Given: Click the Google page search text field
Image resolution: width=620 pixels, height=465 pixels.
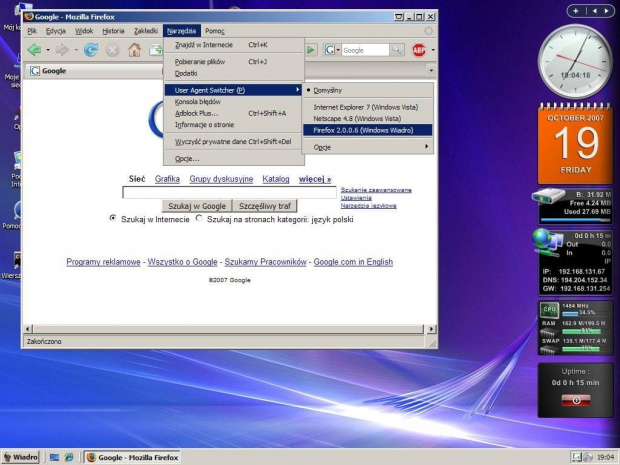Looking at the screenshot, I should [229, 193].
